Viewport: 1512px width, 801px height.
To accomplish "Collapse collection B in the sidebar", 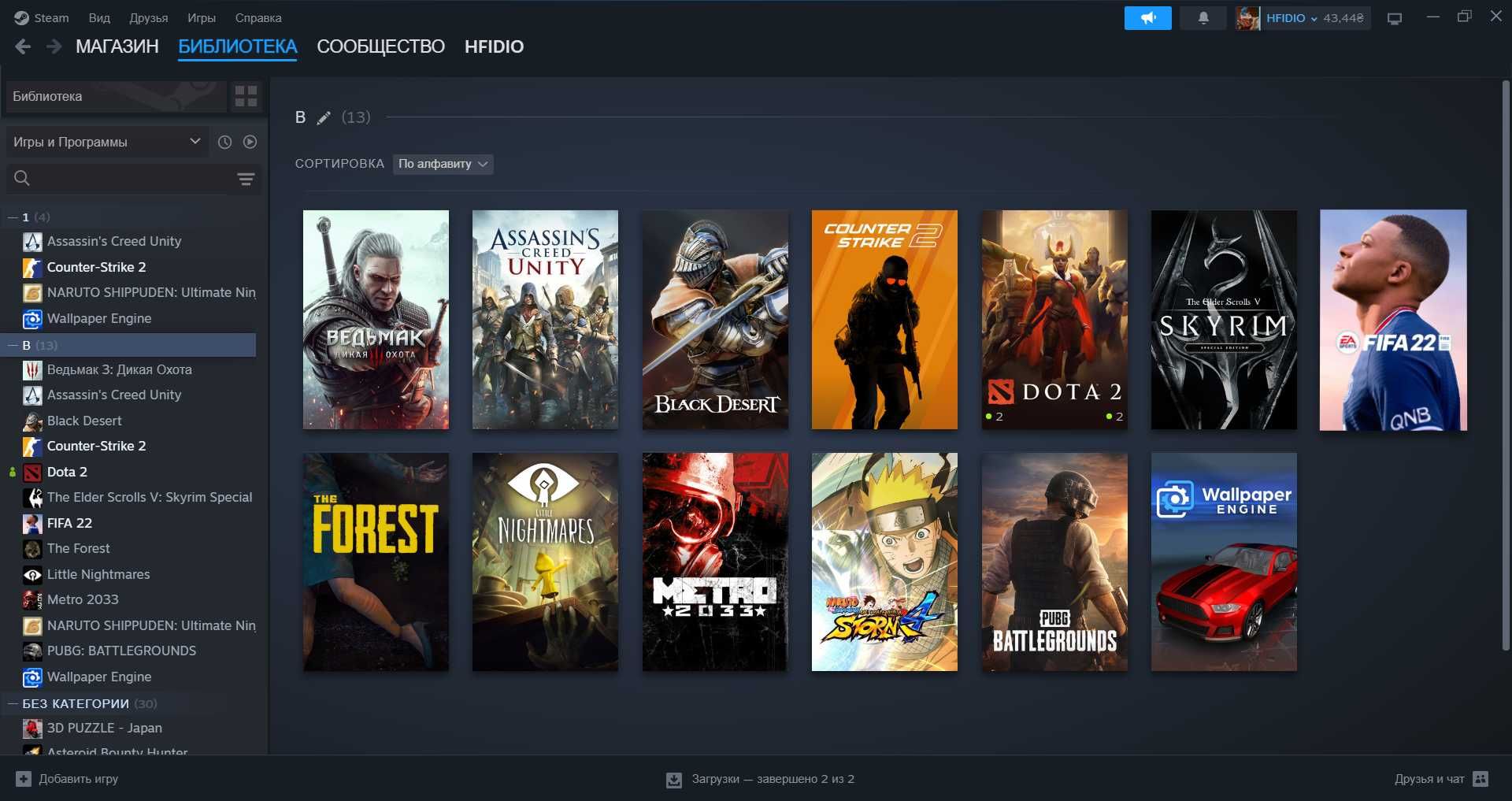I will [x=13, y=346].
